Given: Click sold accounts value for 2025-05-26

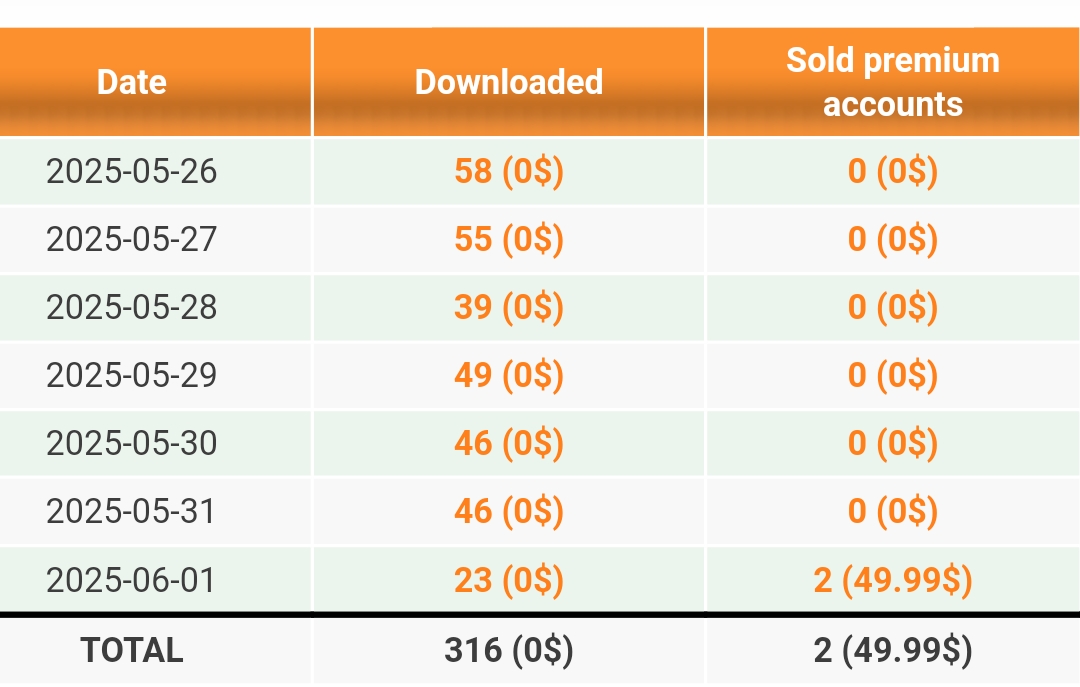Looking at the screenshot, I should pyautogui.click(x=893, y=171).
